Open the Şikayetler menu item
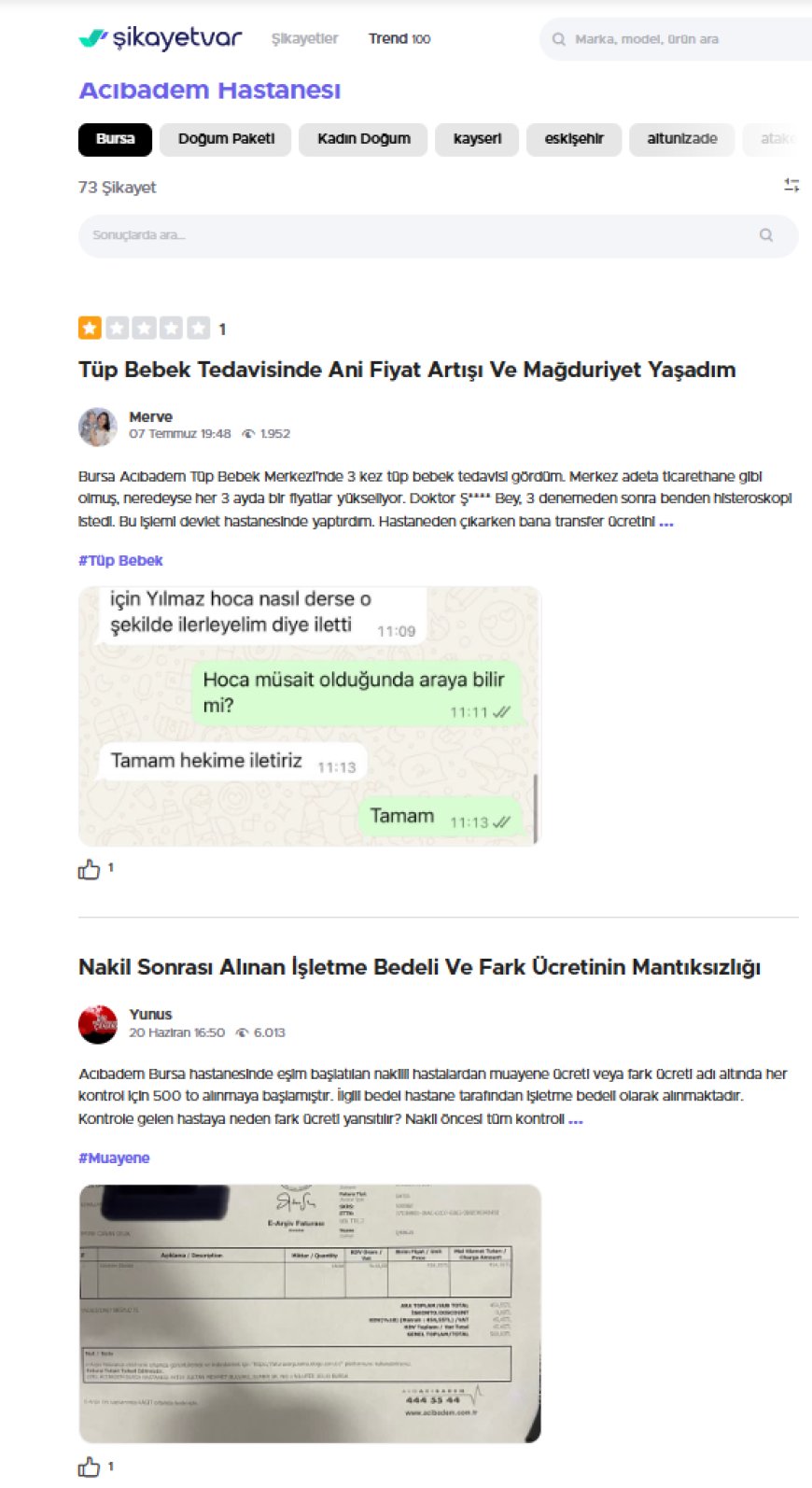Image resolution: width=812 pixels, height=1488 pixels. (304, 39)
